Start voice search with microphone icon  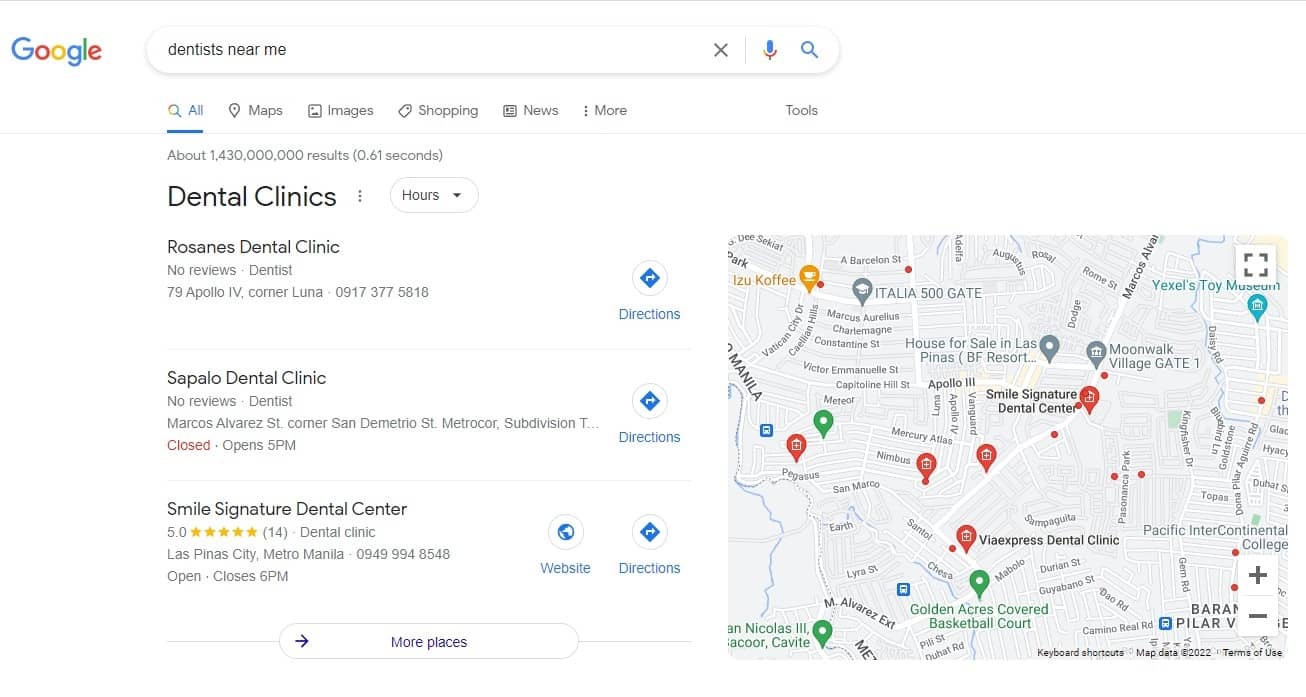pyautogui.click(x=769, y=50)
